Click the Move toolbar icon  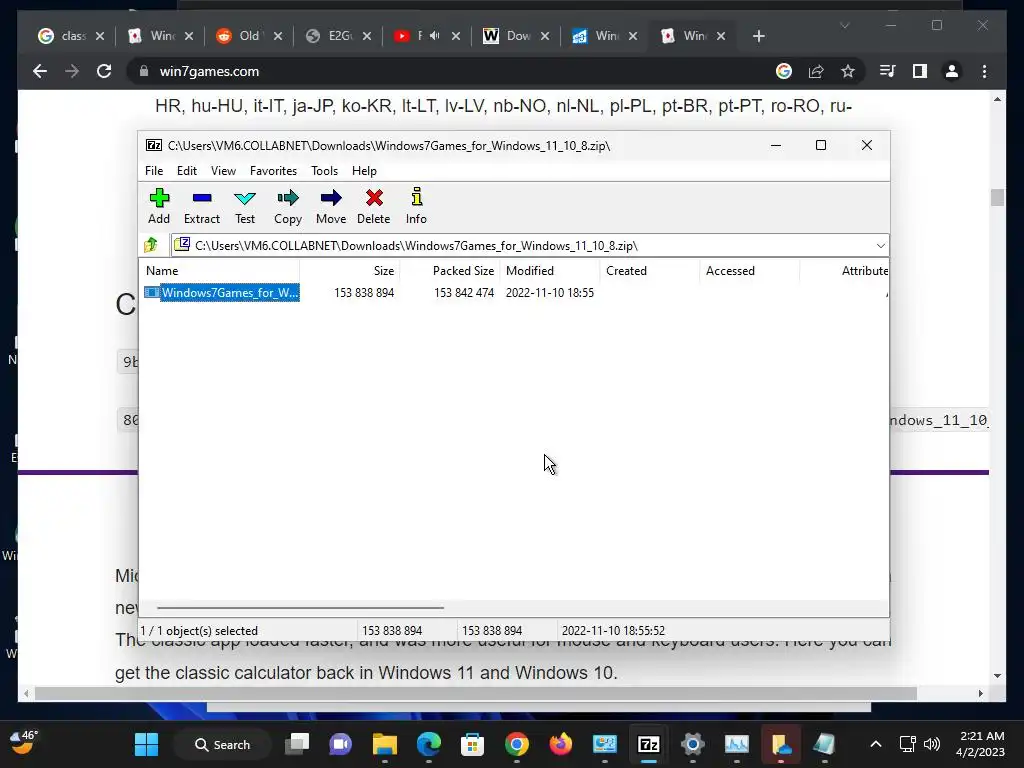click(331, 206)
